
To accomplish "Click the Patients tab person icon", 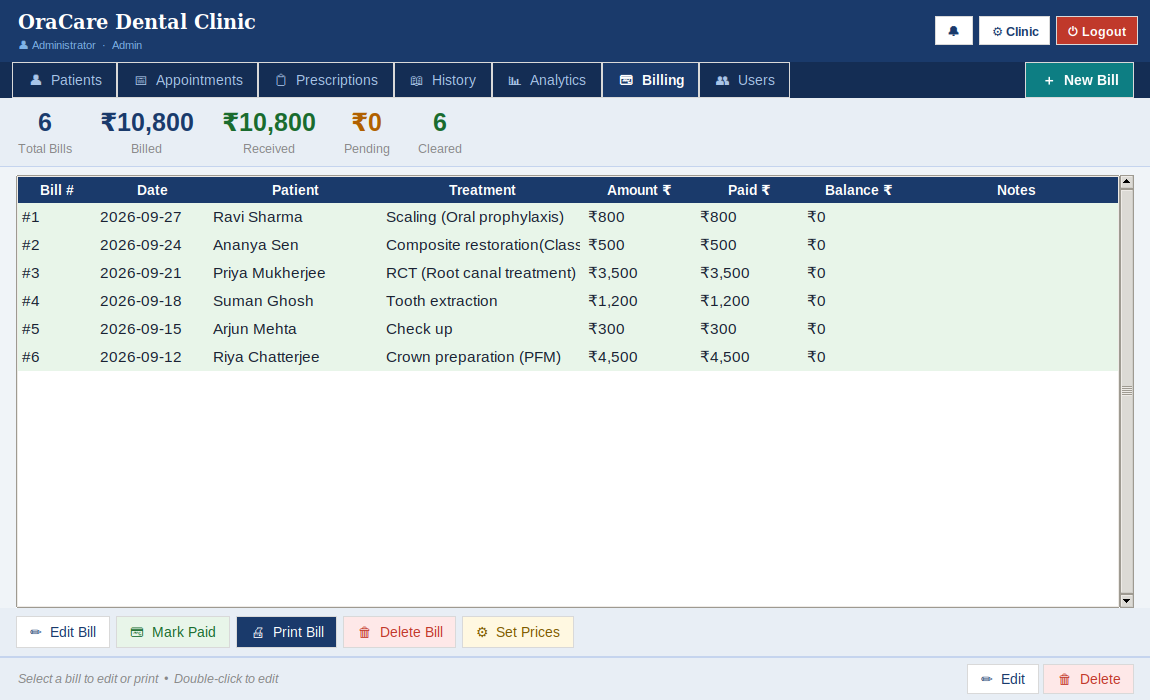I will tap(35, 80).
